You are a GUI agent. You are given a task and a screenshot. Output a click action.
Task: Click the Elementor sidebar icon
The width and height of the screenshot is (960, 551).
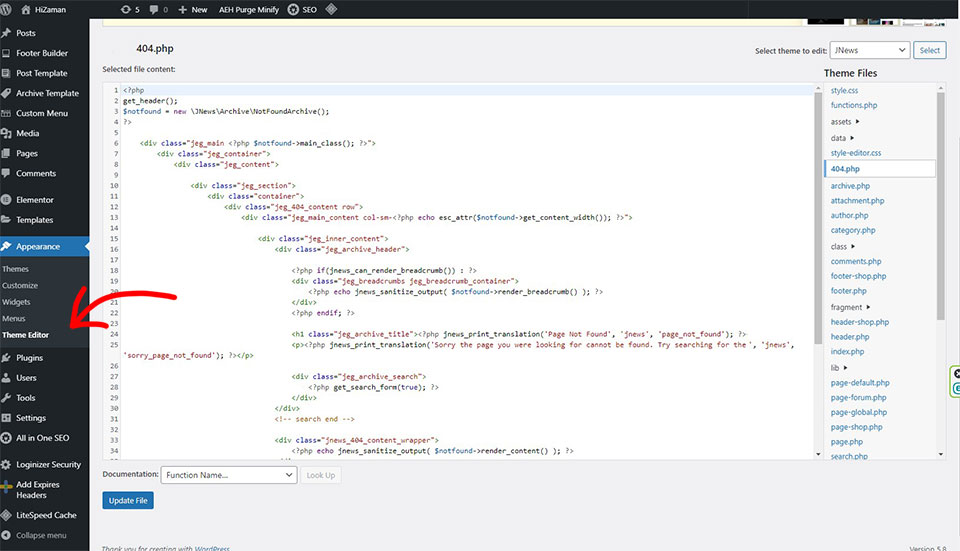[6, 200]
